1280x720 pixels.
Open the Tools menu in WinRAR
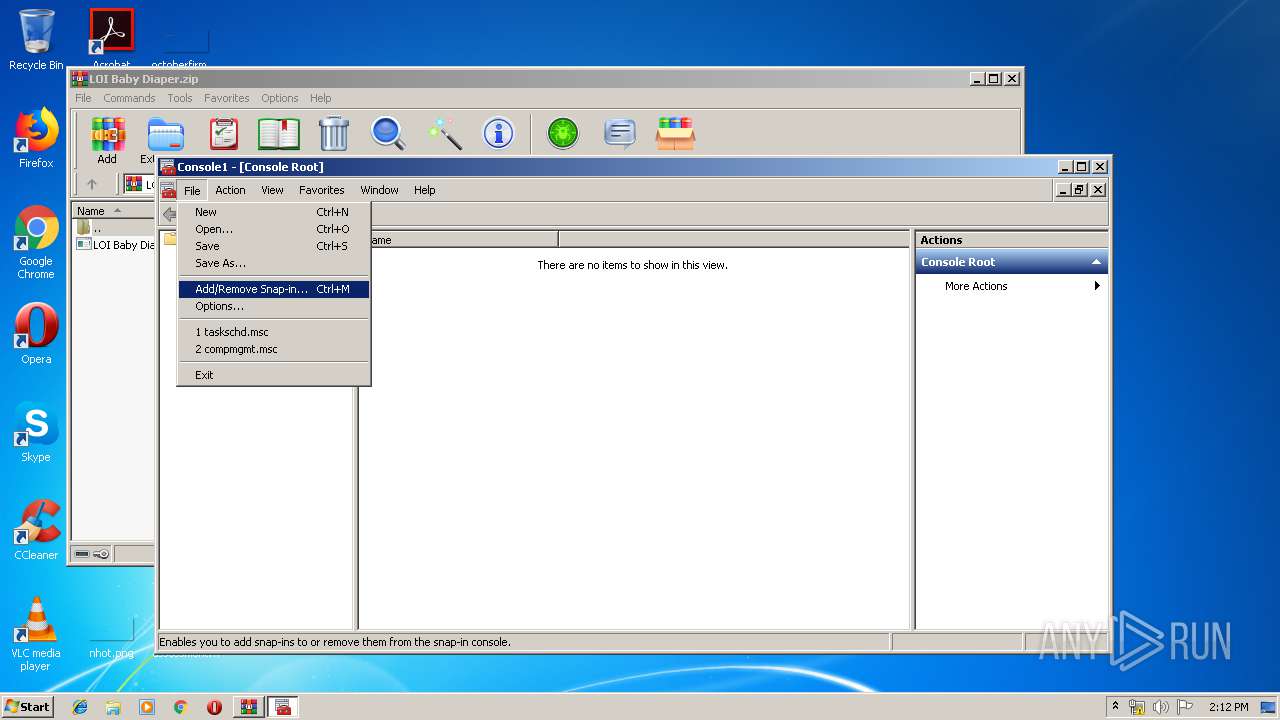click(x=180, y=98)
